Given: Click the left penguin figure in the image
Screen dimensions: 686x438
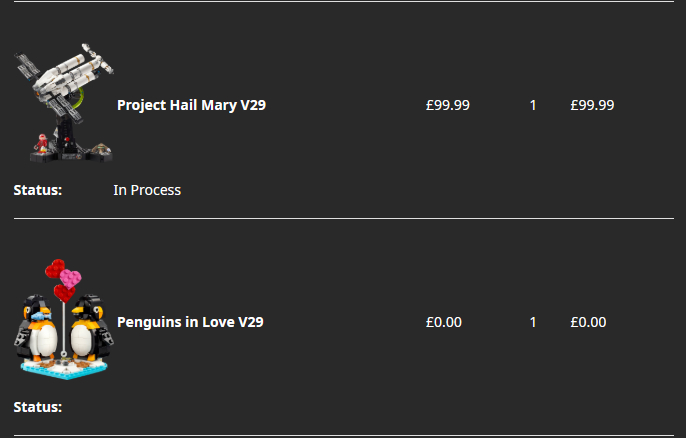Looking at the screenshot, I should click(42, 330).
